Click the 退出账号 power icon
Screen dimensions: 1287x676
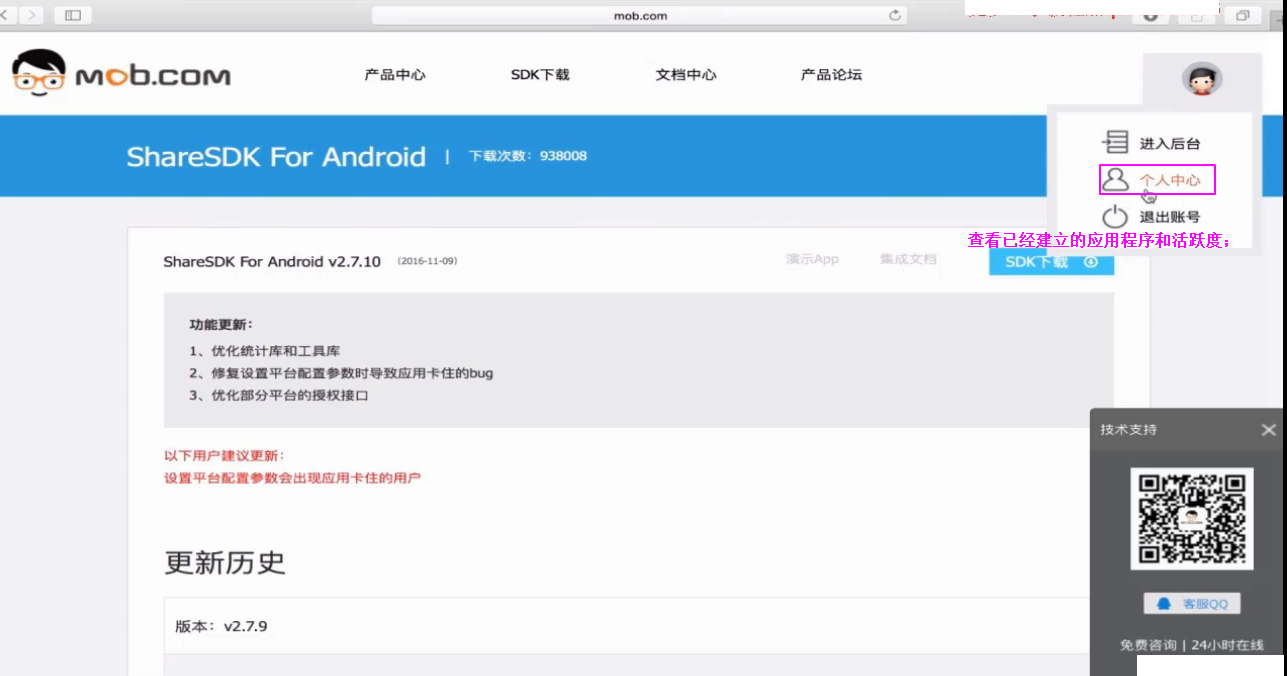tap(1114, 216)
